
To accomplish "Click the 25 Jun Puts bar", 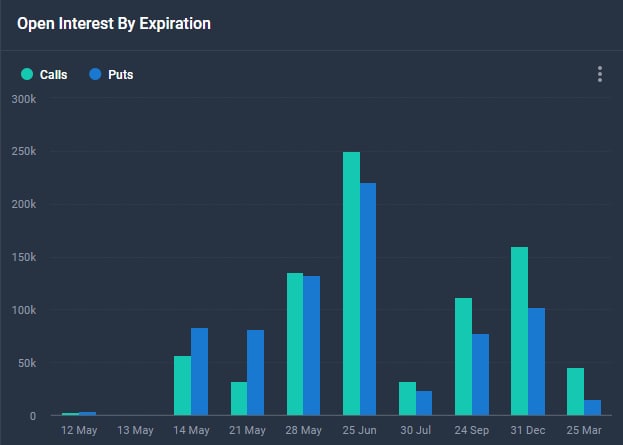I will tap(368, 299).
